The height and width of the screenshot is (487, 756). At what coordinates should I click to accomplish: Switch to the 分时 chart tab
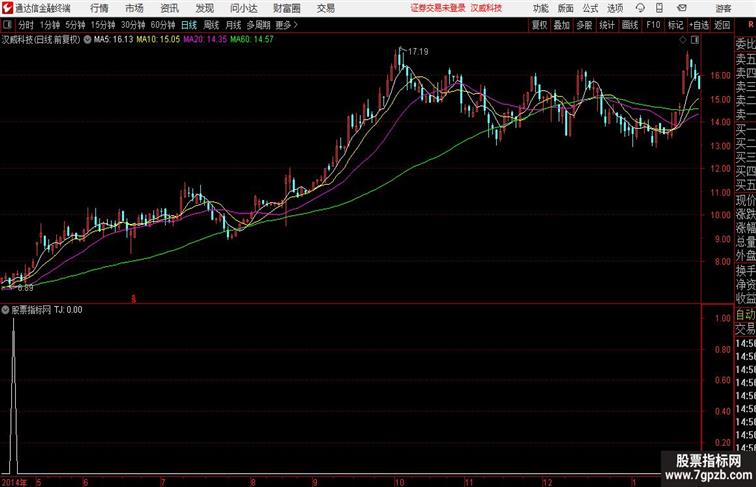pos(26,25)
